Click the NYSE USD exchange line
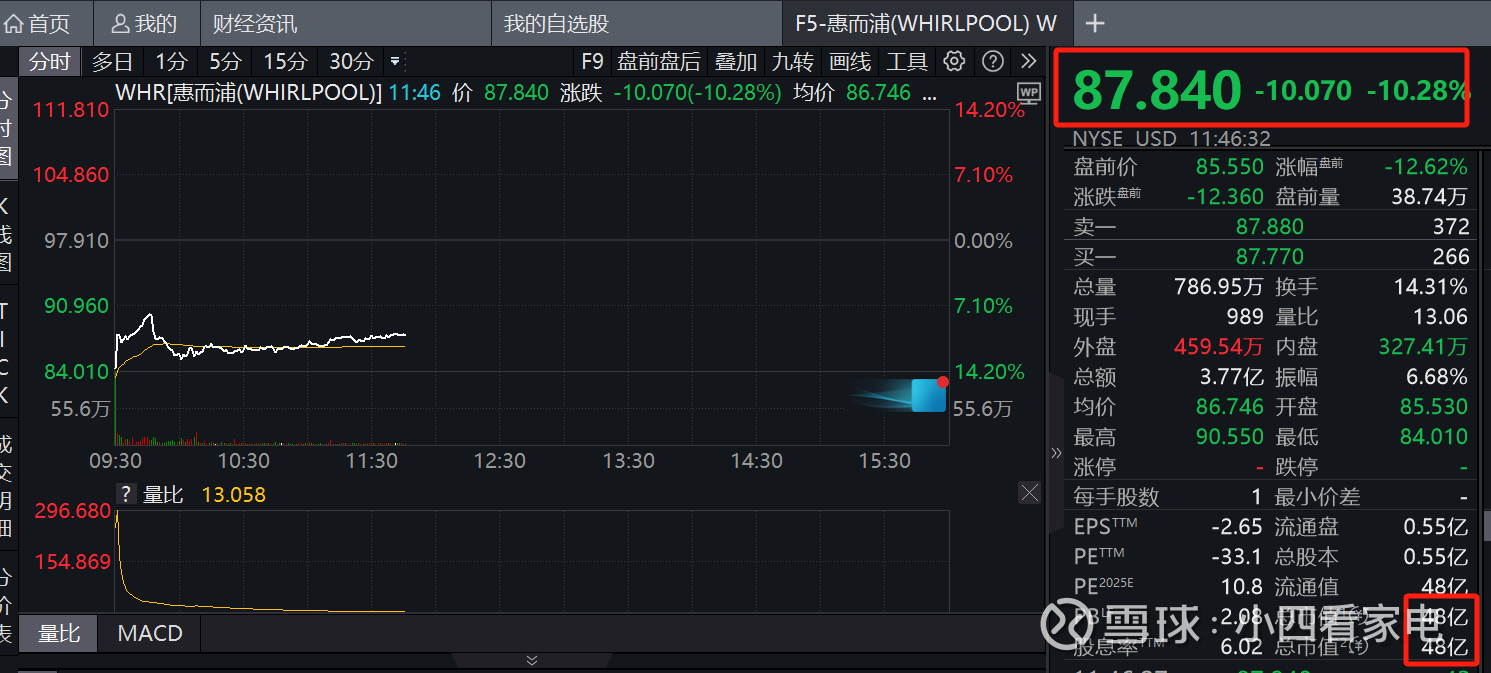The image size is (1491, 673). [x=1172, y=139]
